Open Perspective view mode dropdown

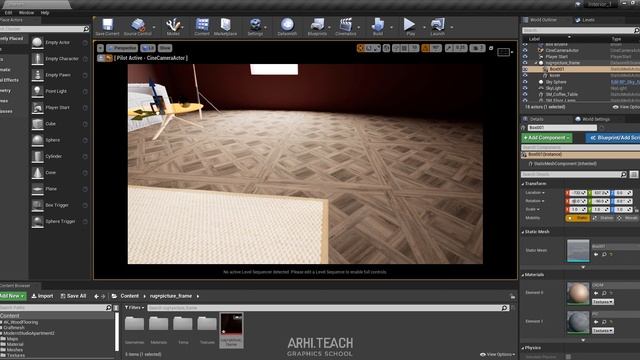122,48
